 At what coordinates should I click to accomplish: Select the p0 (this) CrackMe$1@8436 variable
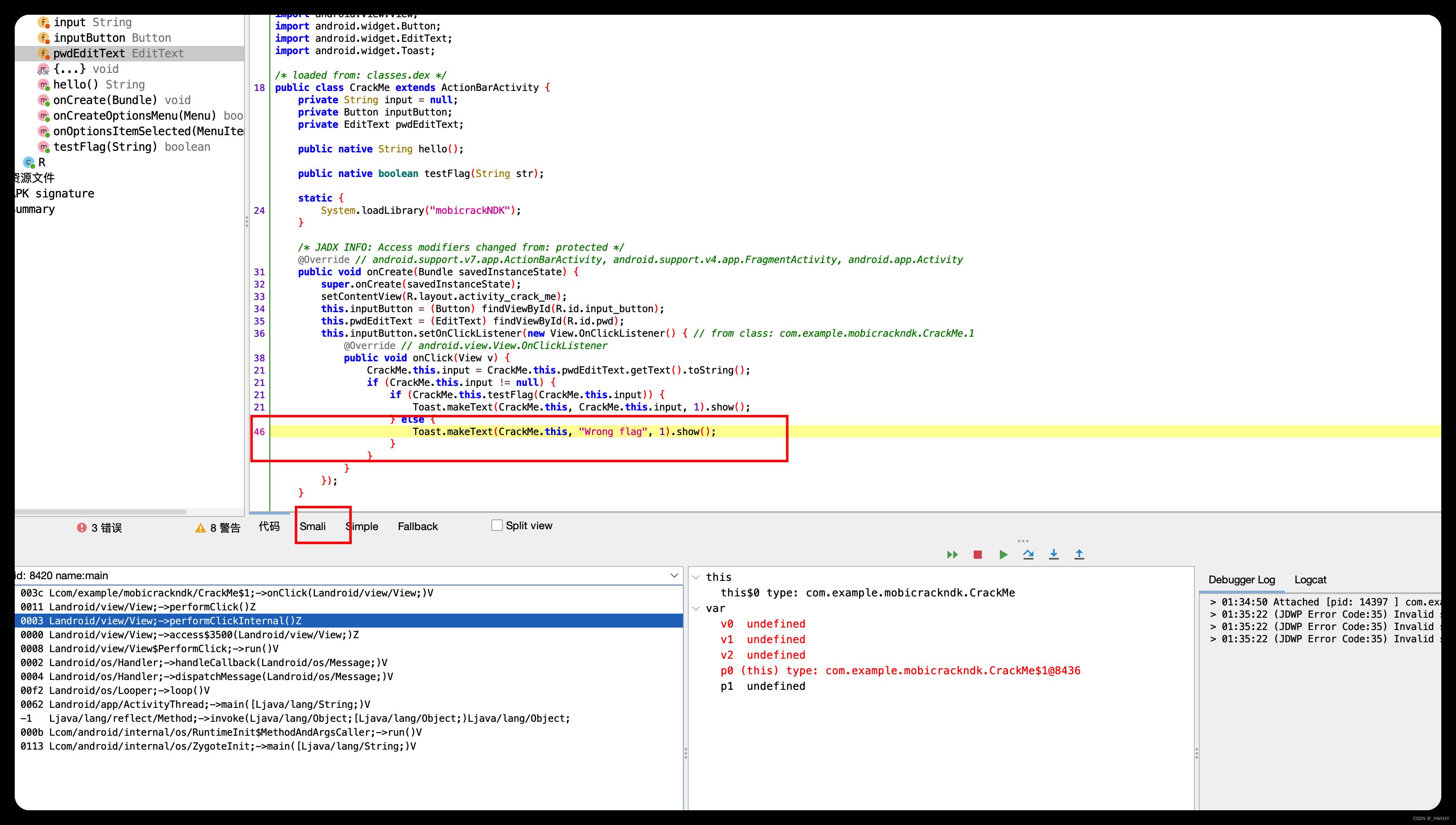(x=900, y=671)
